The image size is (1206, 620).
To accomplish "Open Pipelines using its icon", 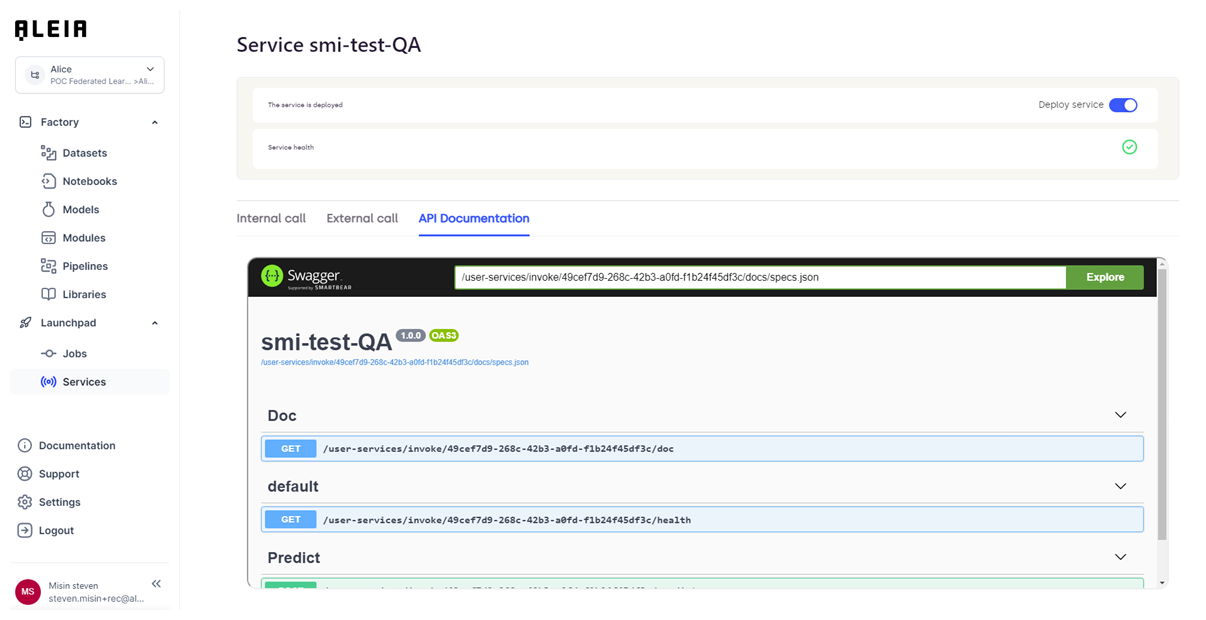I will pos(48,266).
